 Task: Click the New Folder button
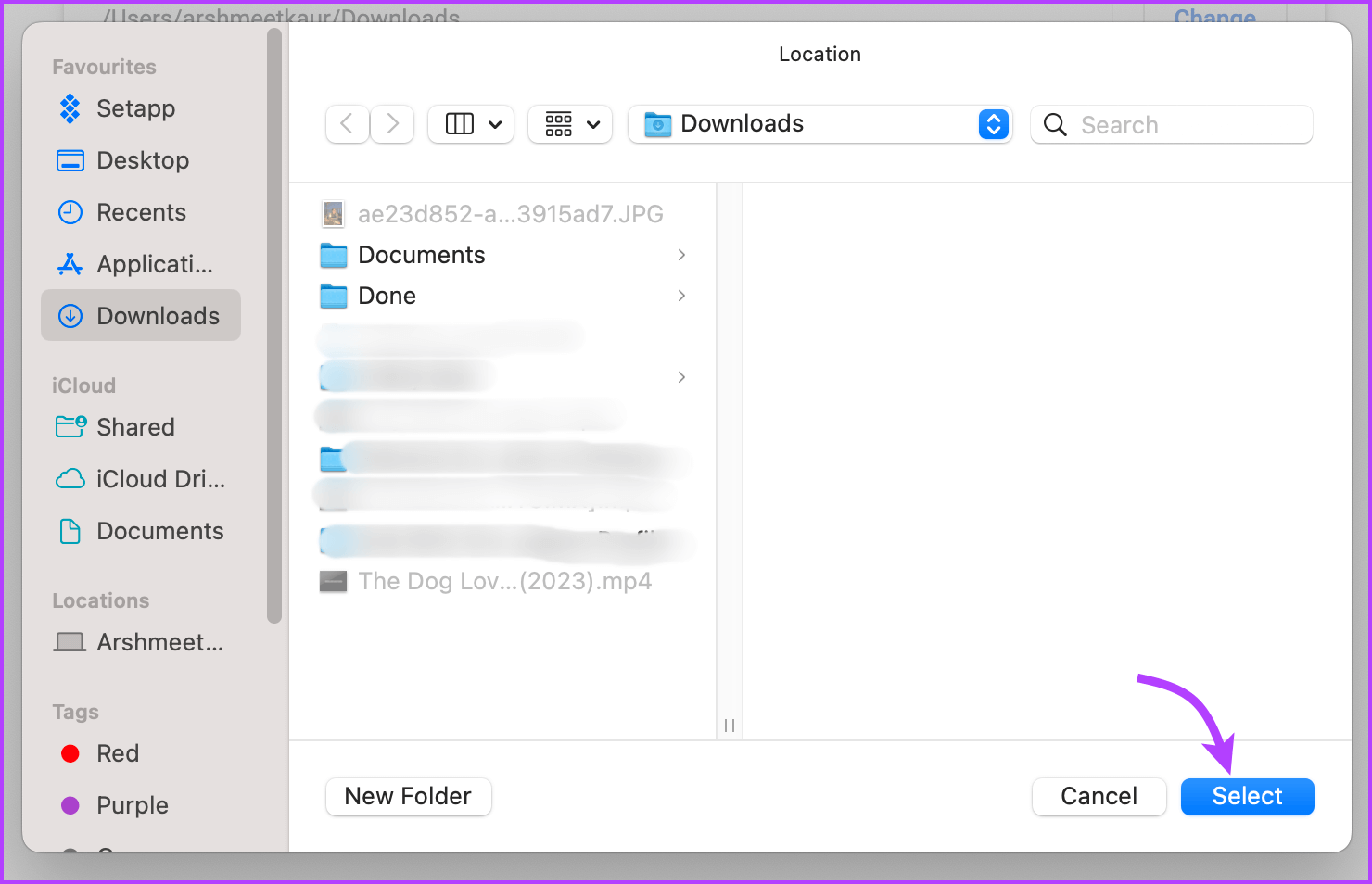point(409,797)
